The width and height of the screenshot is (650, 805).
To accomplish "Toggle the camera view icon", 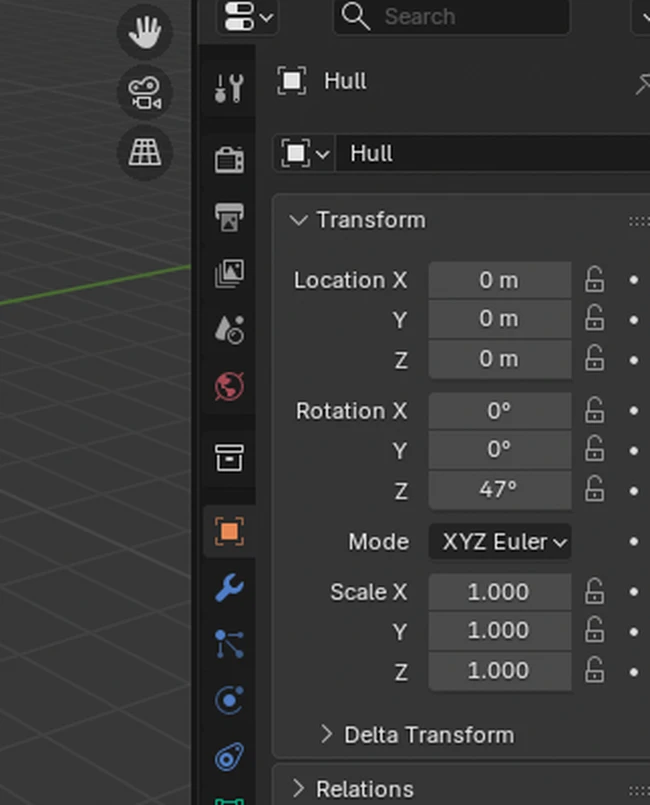I will 145,92.
